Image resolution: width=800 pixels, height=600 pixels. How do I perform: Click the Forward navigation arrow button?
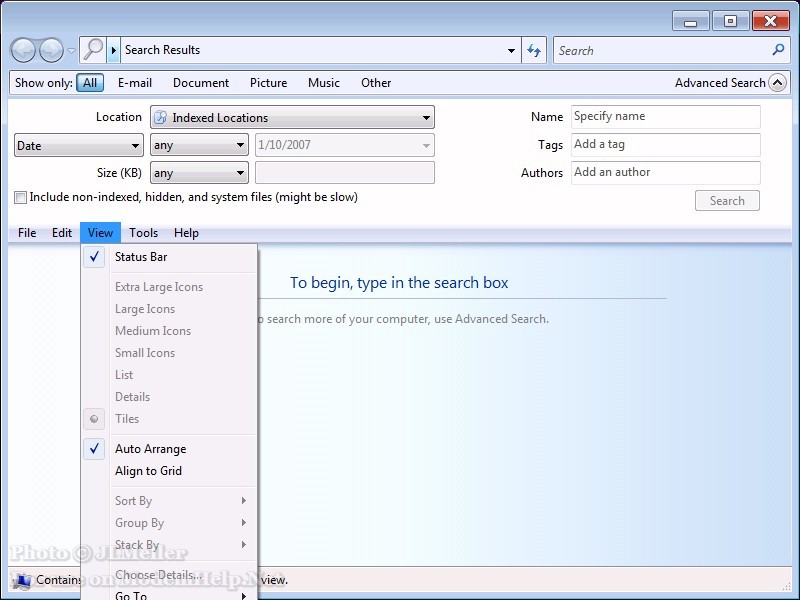[x=51, y=50]
